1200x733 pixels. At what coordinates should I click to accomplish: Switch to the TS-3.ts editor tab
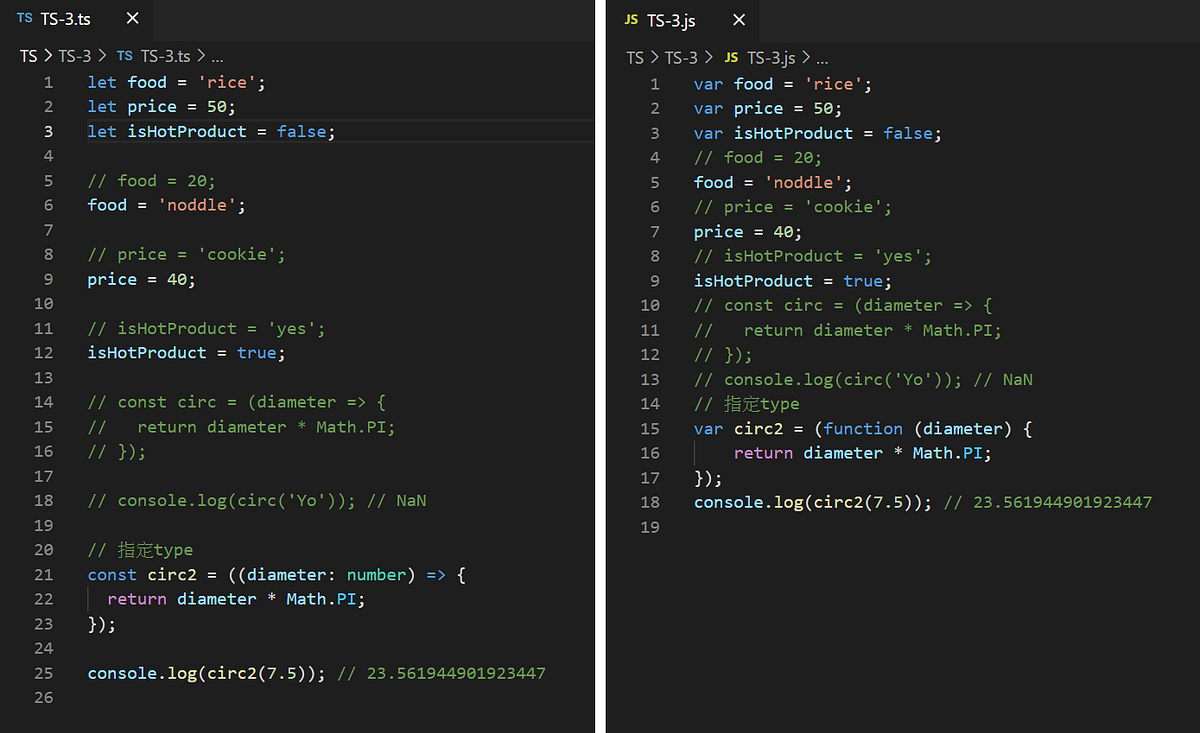(65, 17)
